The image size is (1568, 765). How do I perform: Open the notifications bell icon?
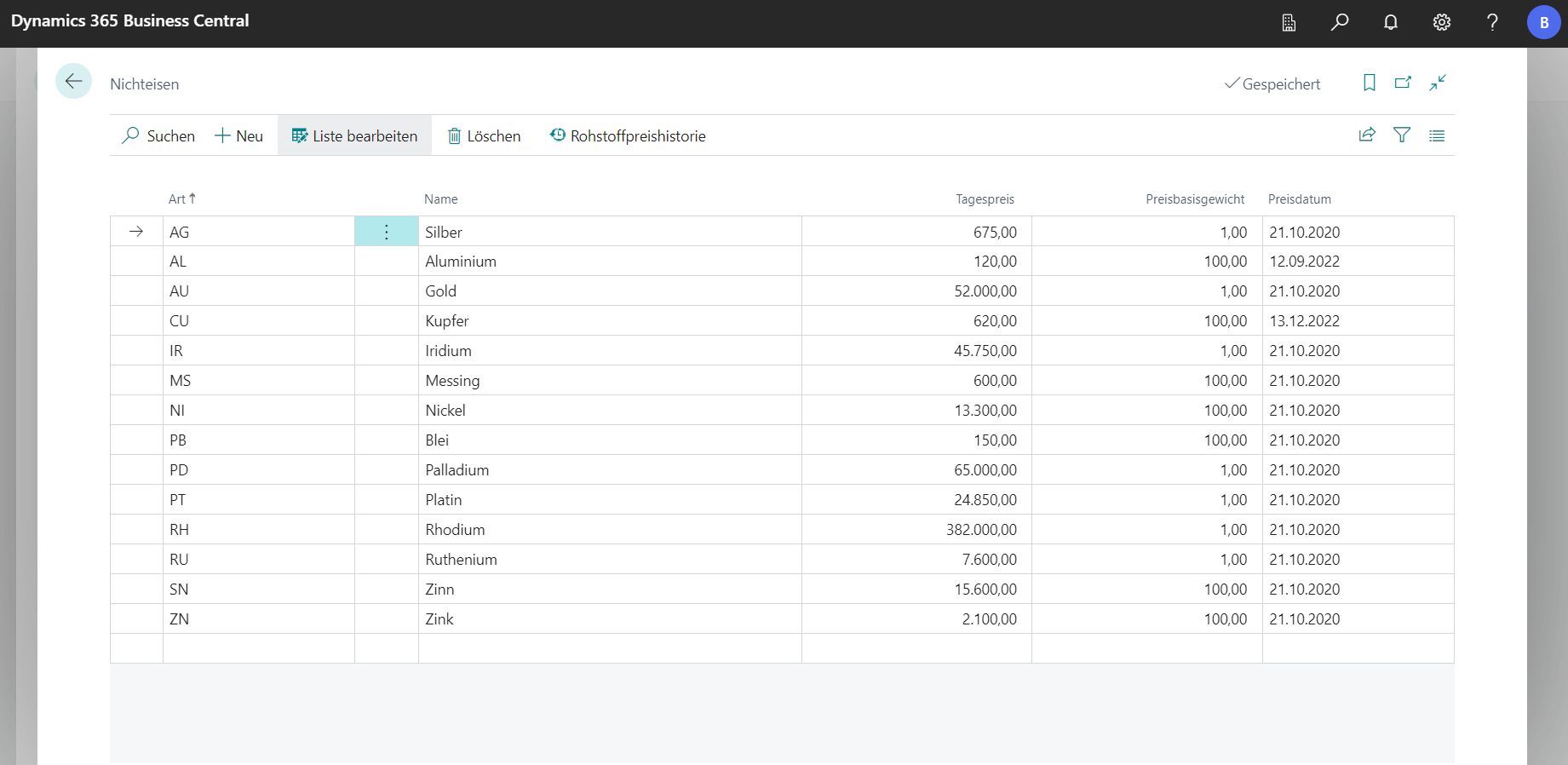click(x=1390, y=22)
